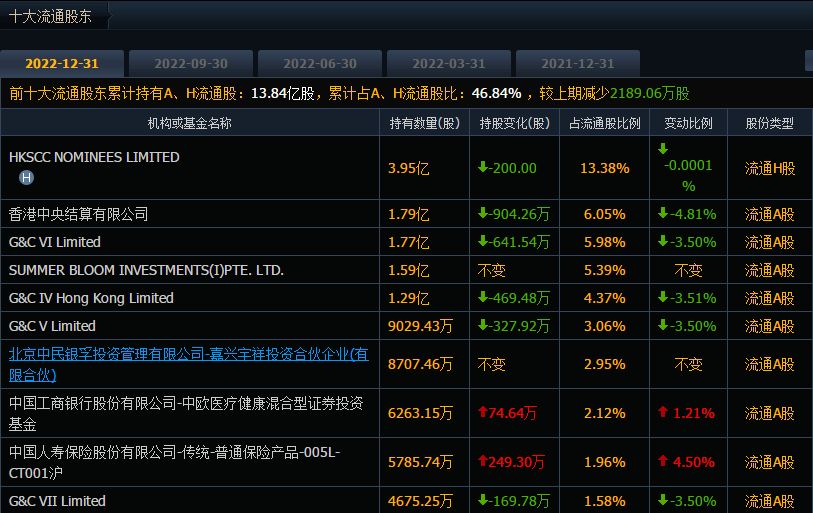This screenshot has width=813, height=513.
Task: Click the -200.00 holding change value
Action: point(507,168)
